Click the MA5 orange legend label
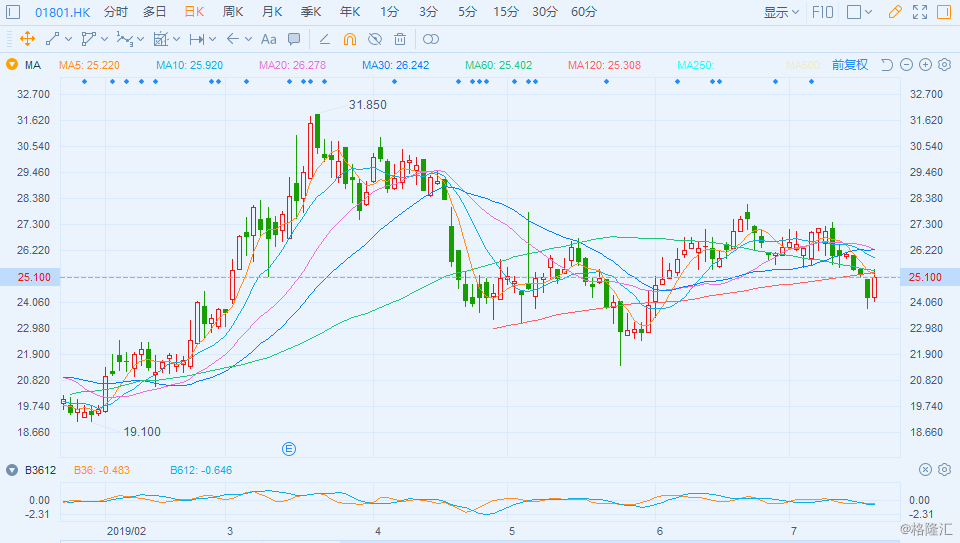This screenshot has width=960, height=543. 89,65
